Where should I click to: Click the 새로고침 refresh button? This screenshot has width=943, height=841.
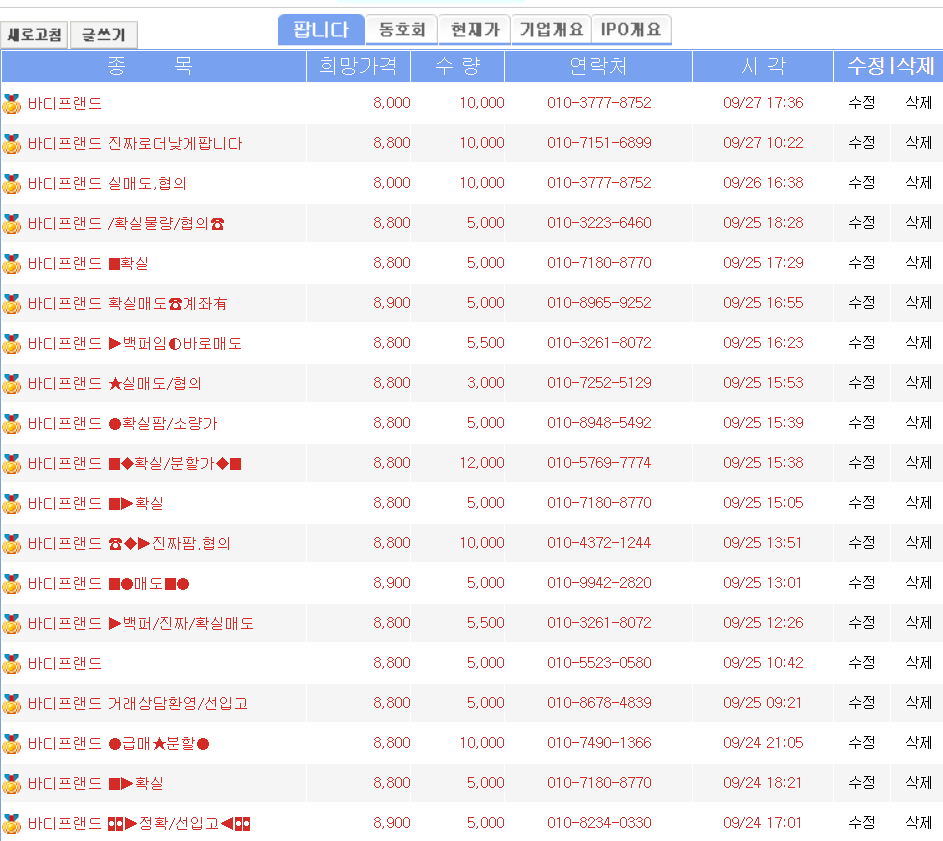point(34,34)
